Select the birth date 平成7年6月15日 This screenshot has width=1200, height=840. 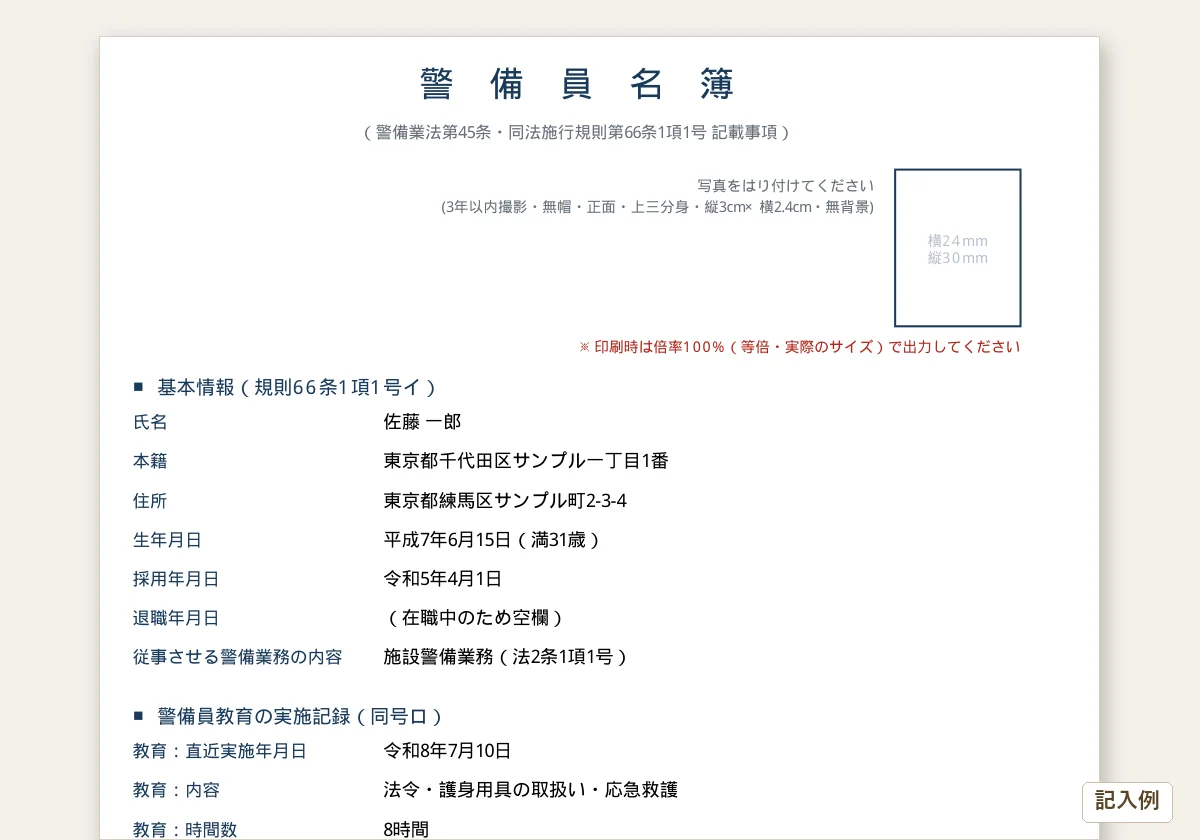click(448, 540)
